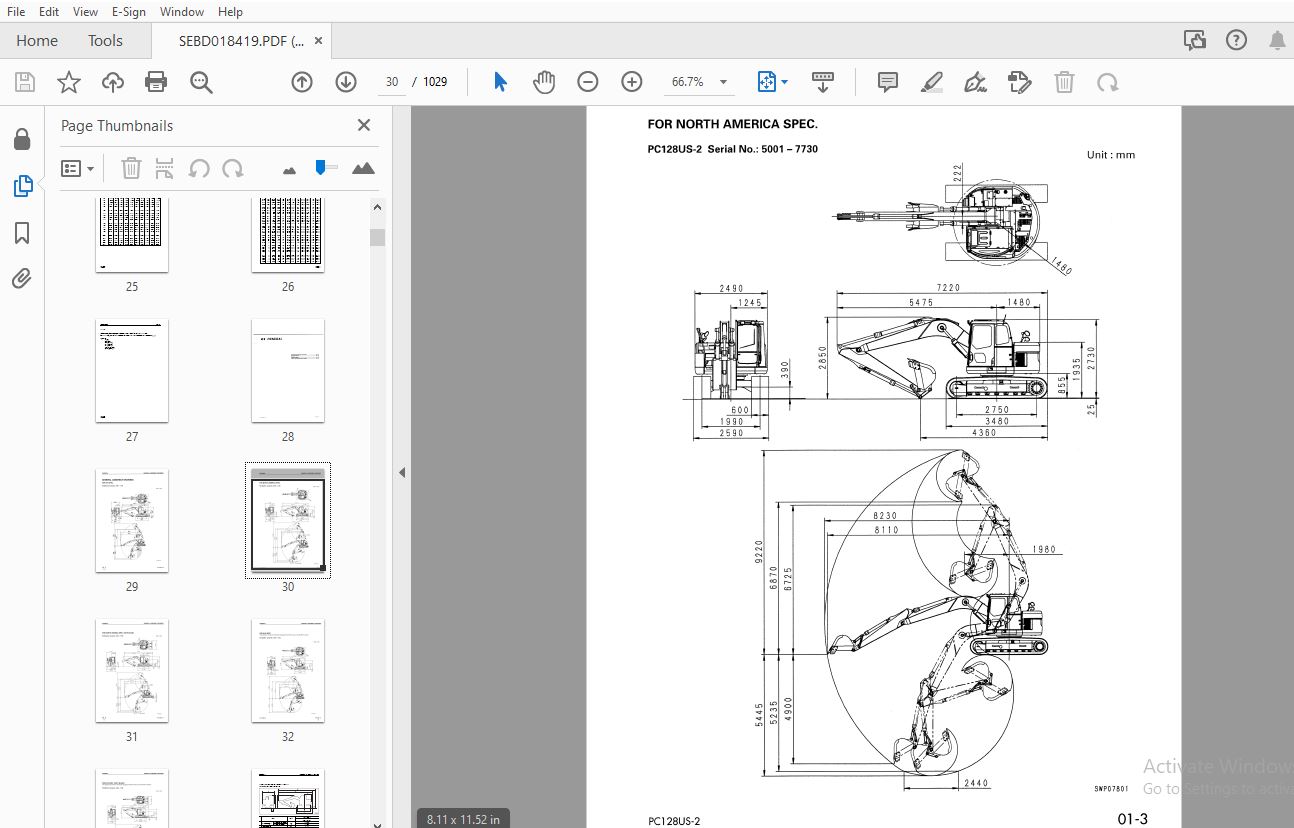Switch to the Home tab

(x=37, y=41)
